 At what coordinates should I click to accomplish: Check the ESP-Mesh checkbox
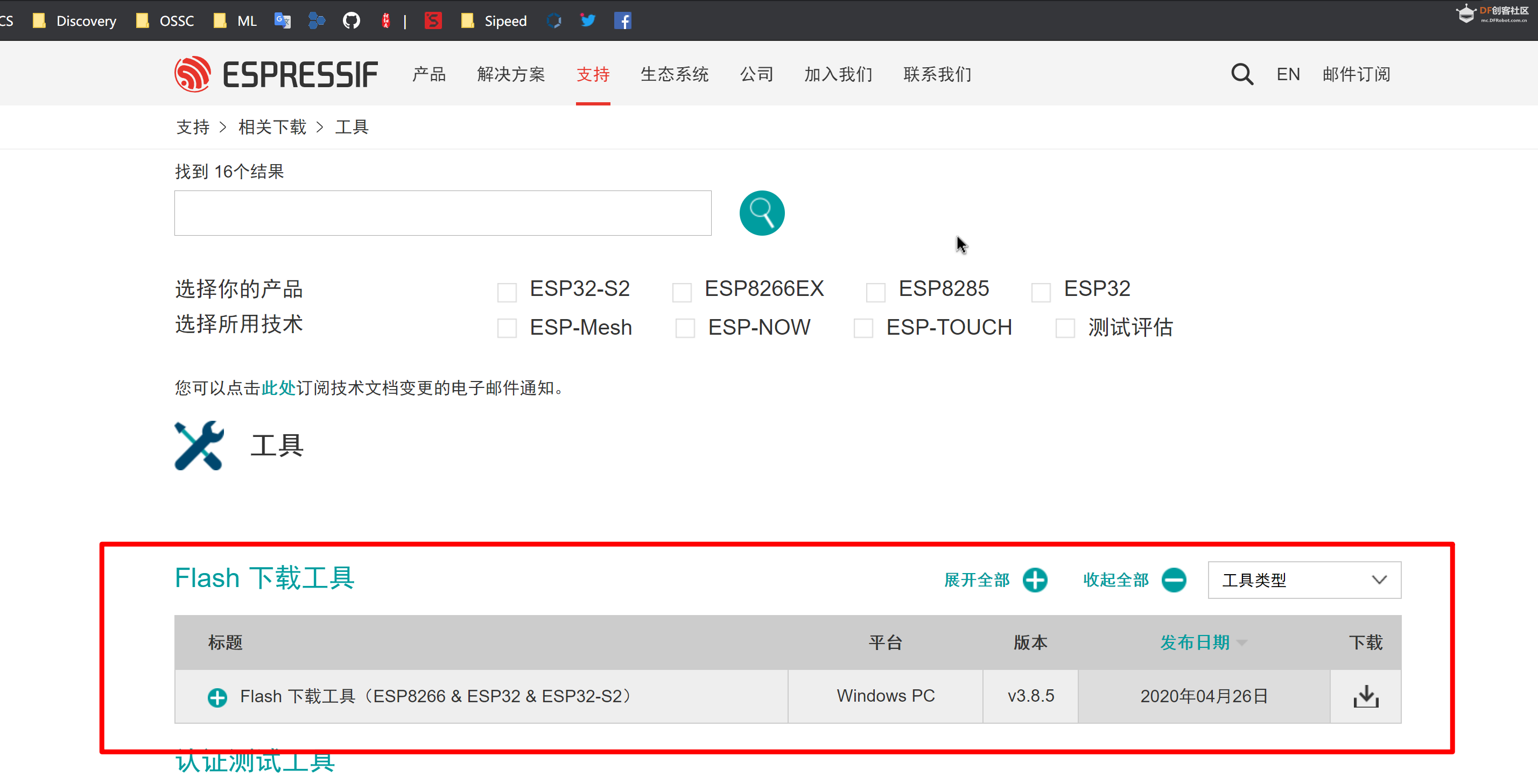pyautogui.click(x=507, y=328)
